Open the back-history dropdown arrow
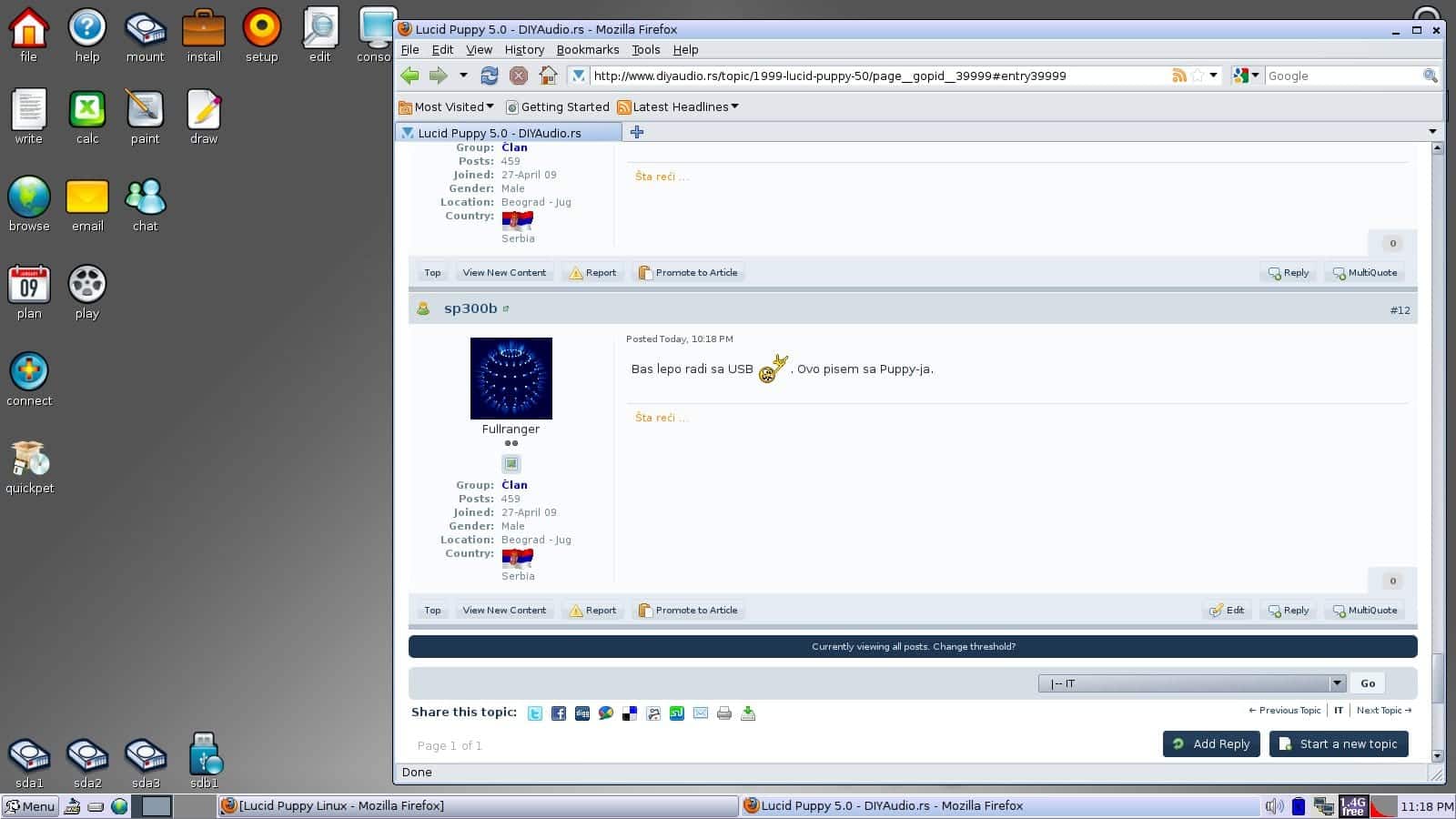 pos(463,76)
